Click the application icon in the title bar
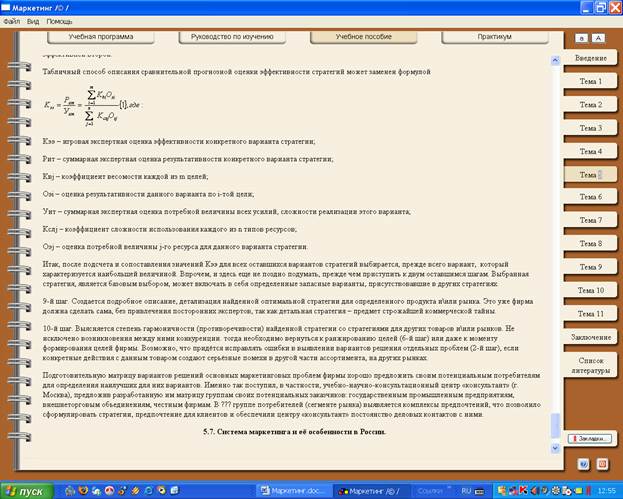The width and height of the screenshot is (623, 499). pyautogui.click(x=6, y=7)
